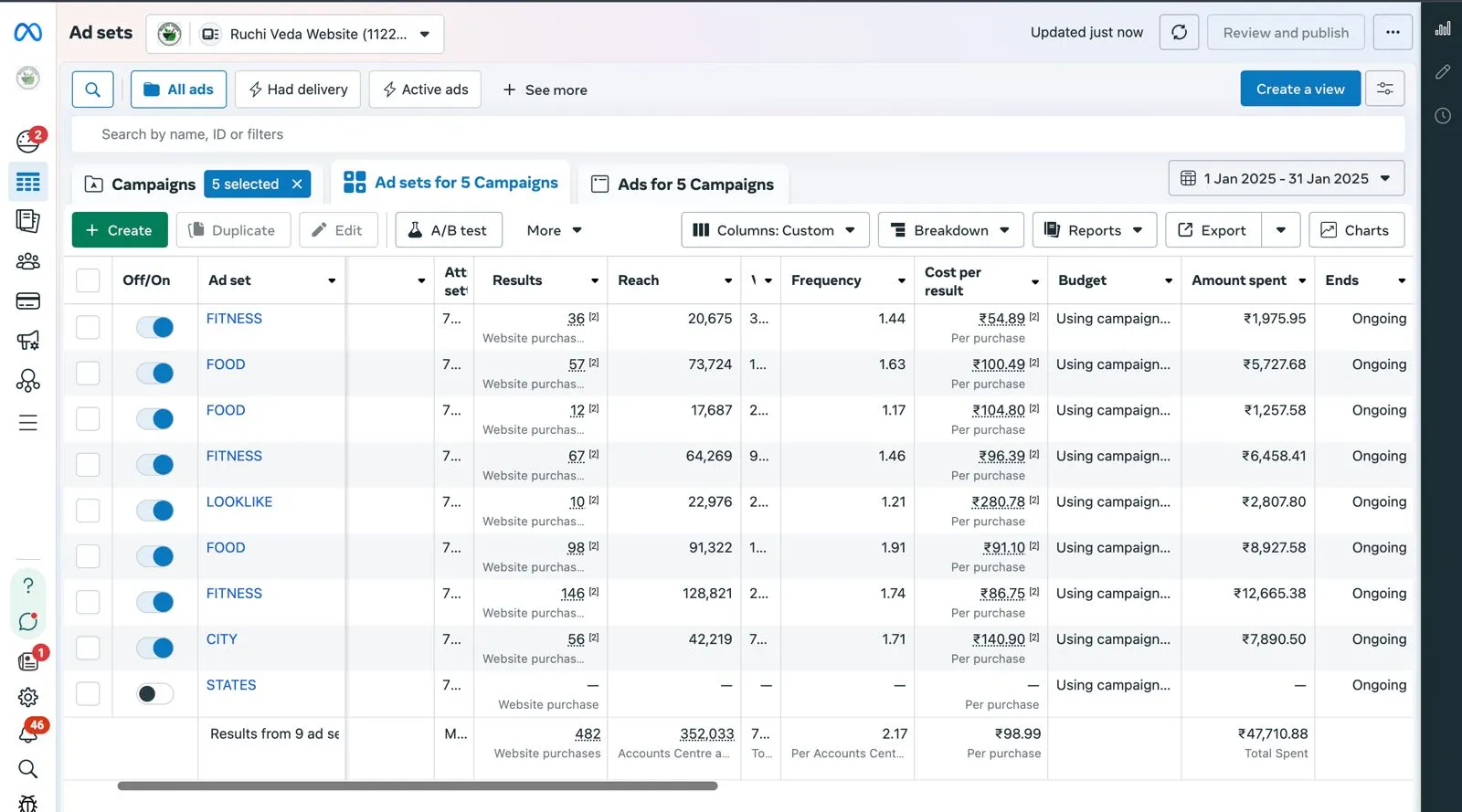Click the notifications bell icon
Image resolution: width=1462 pixels, height=812 pixels.
[x=28, y=733]
